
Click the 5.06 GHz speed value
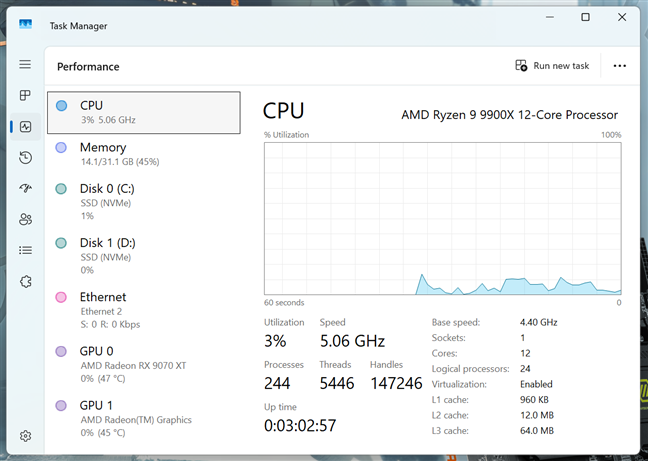[353, 341]
